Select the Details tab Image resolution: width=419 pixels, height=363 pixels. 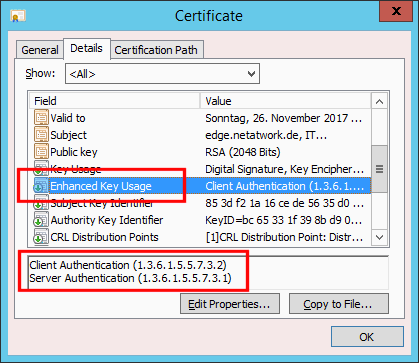(x=86, y=49)
